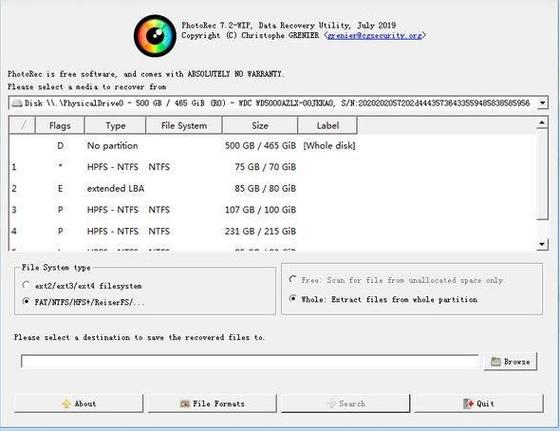Click partition list scrollbar up arrow
This screenshot has height=431, width=560.
(542, 123)
